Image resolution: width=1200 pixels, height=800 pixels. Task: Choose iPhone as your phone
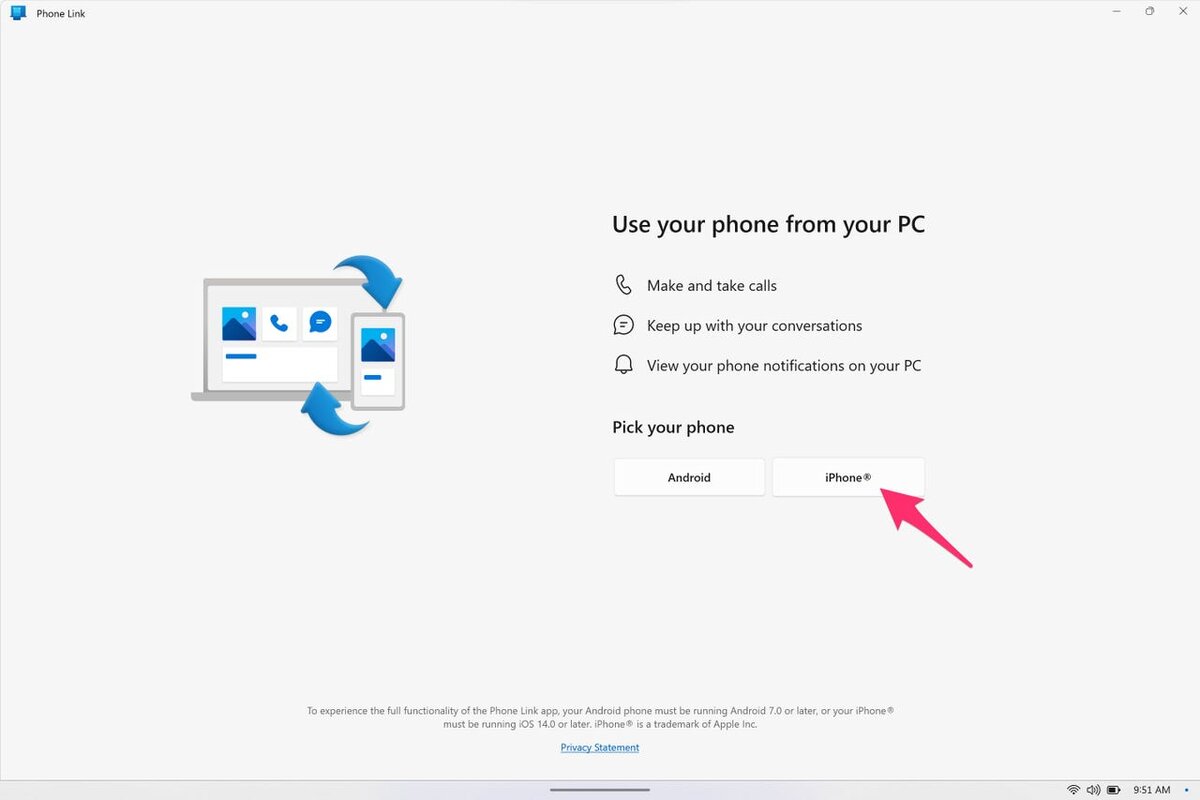(x=848, y=477)
